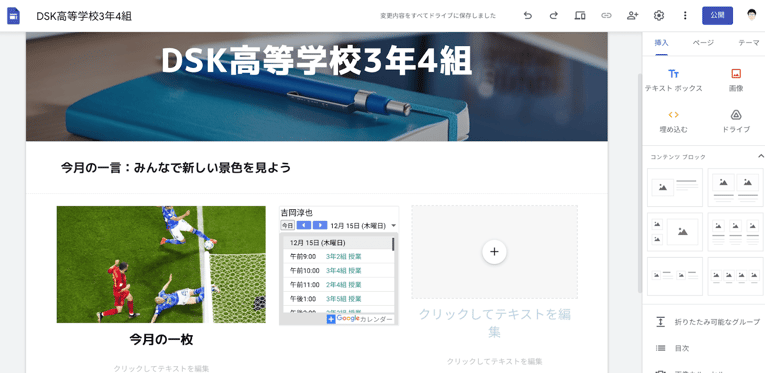Click the 今日 button in calendar
Viewport: 765px width, 373px height.
tap(287, 225)
